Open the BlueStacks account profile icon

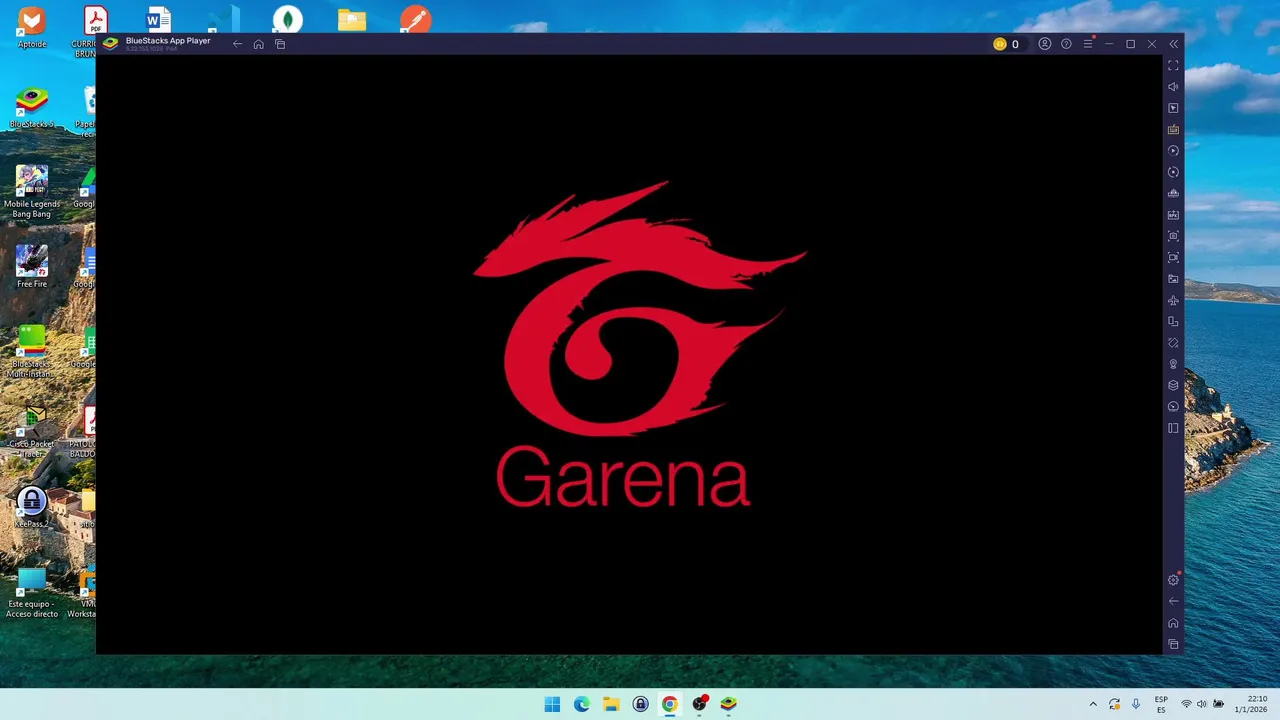pyautogui.click(x=1045, y=44)
